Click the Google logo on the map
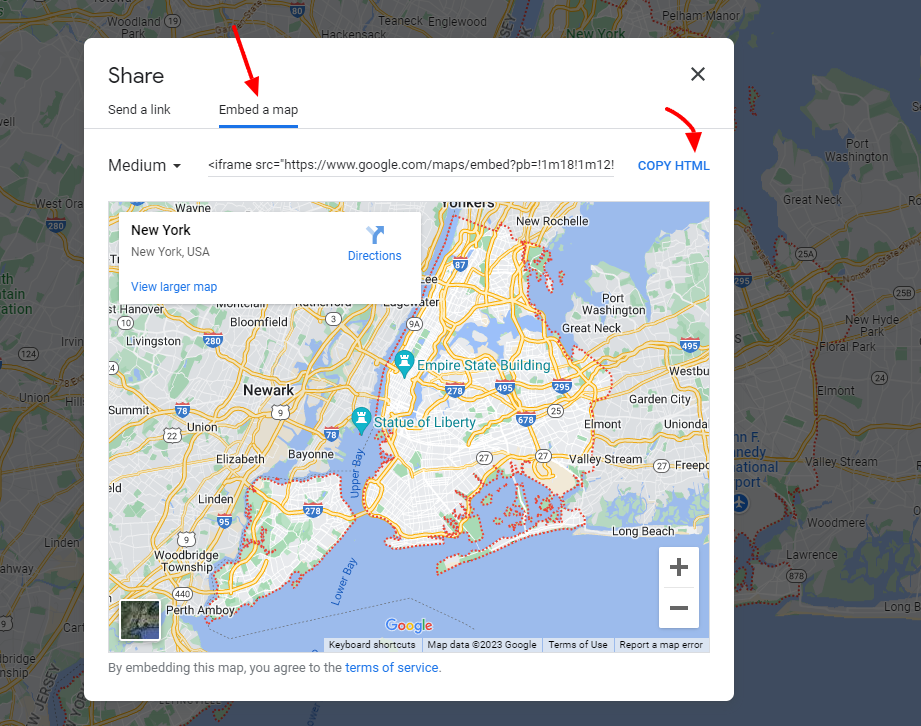This screenshot has width=921, height=726. pyautogui.click(x=409, y=627)
